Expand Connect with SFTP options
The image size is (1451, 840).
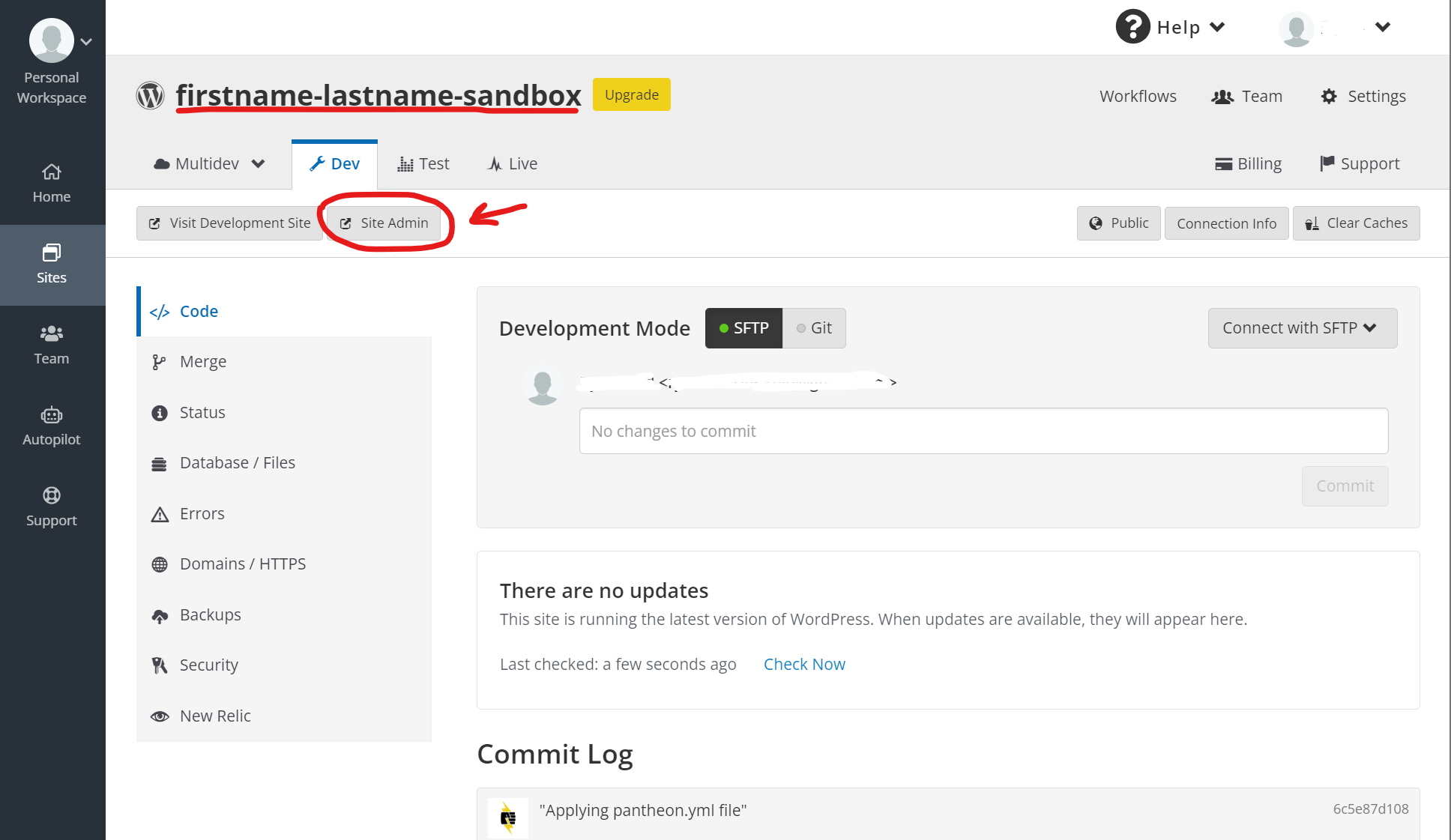1300,327
